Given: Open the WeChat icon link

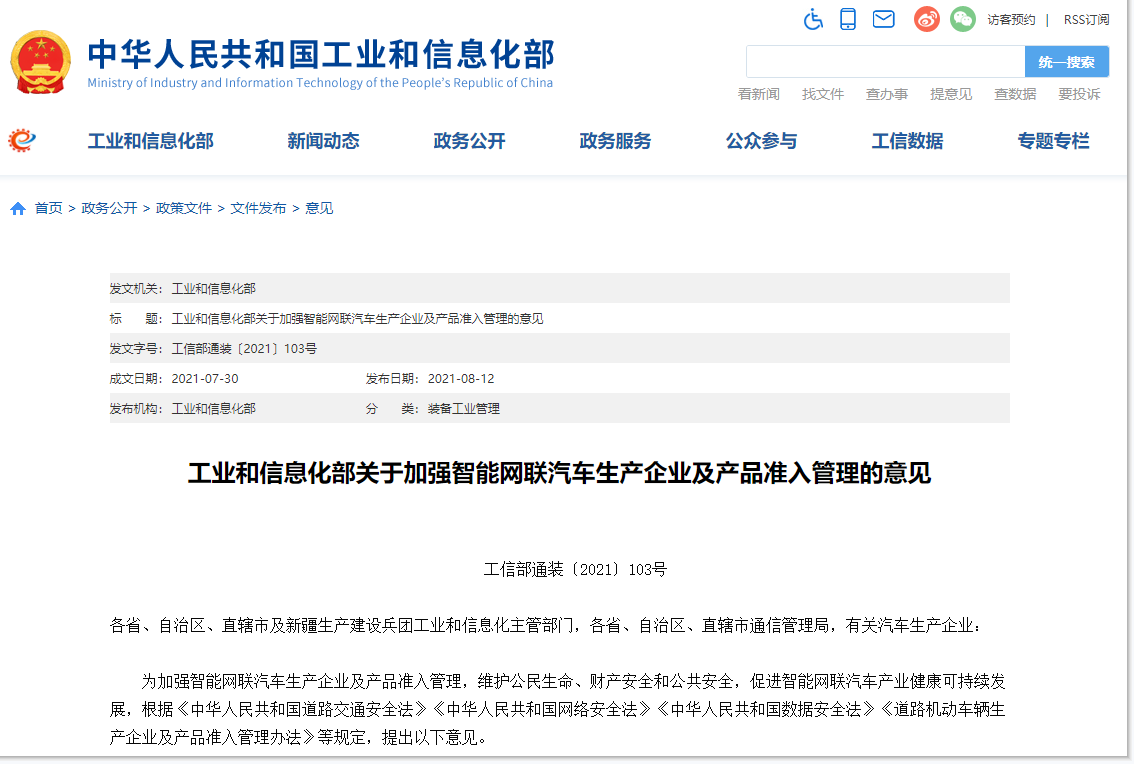Looking at the screenshot, I should pyautogui.click(x=962, y=19).
